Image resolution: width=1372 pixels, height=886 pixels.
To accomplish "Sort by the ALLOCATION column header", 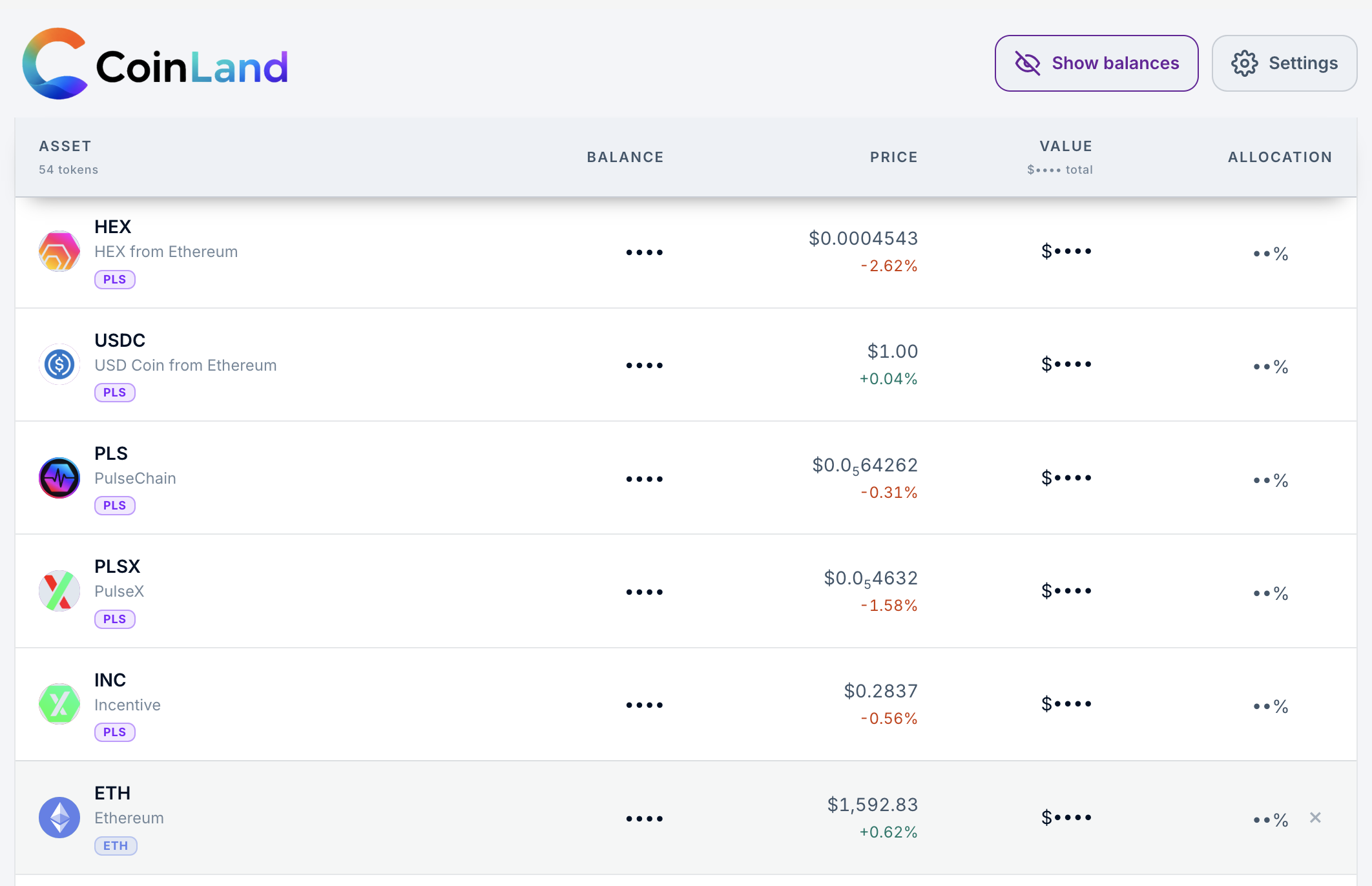I will (1280, 158).
